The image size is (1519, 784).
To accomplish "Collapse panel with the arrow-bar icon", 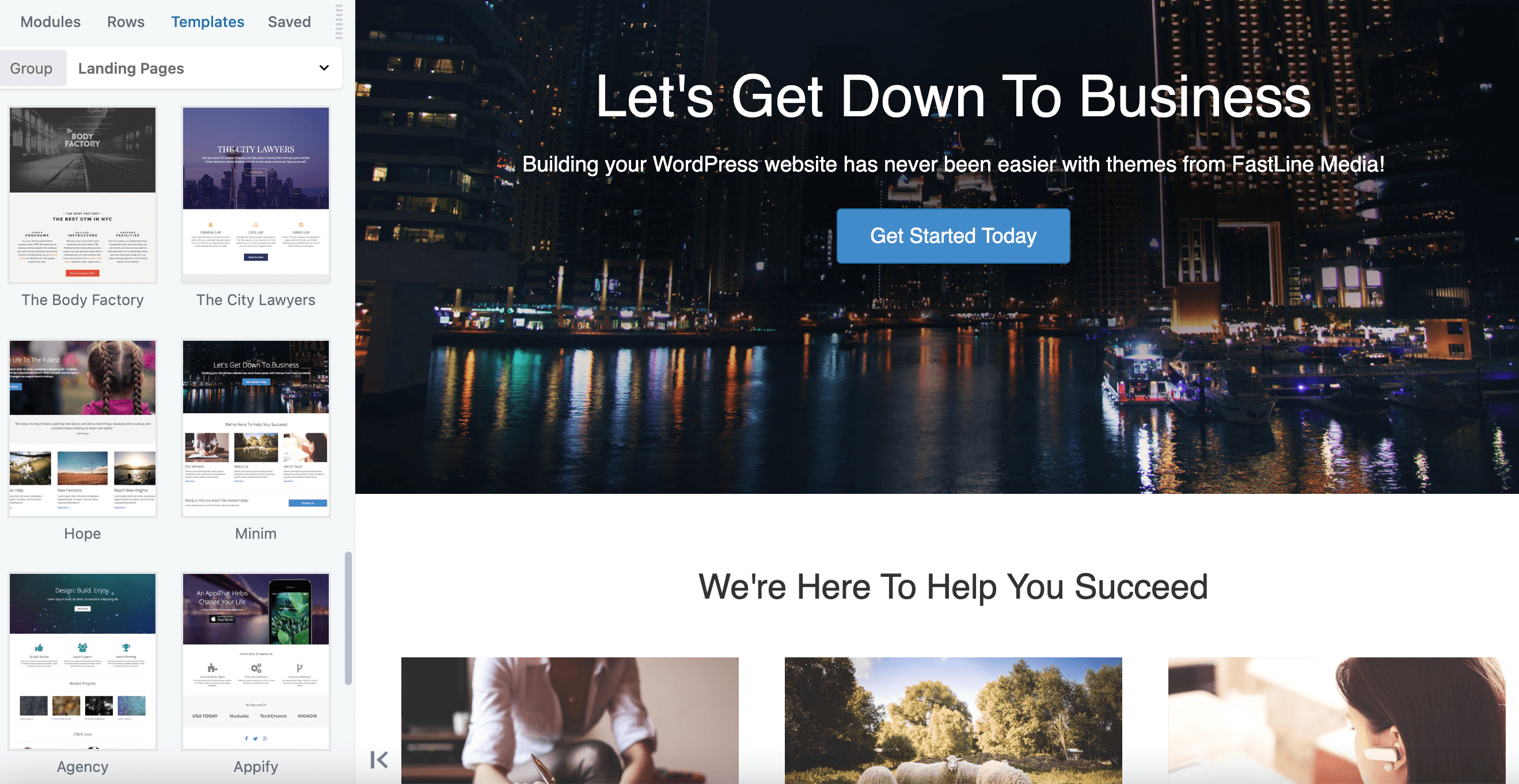I will (x=379, y=760).
